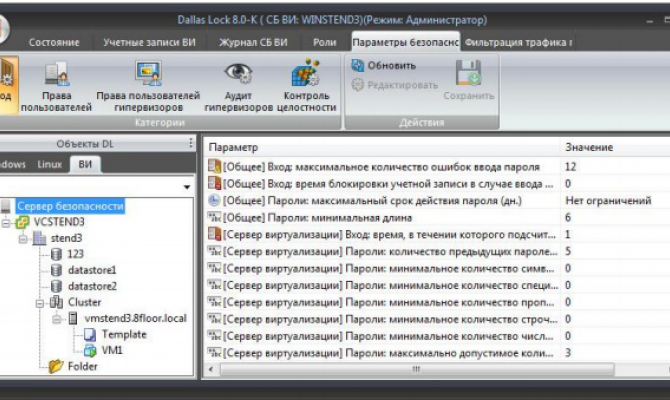Select время блокировки учетной записи row
The image size is (670, 400).
(x=438, y=184)
